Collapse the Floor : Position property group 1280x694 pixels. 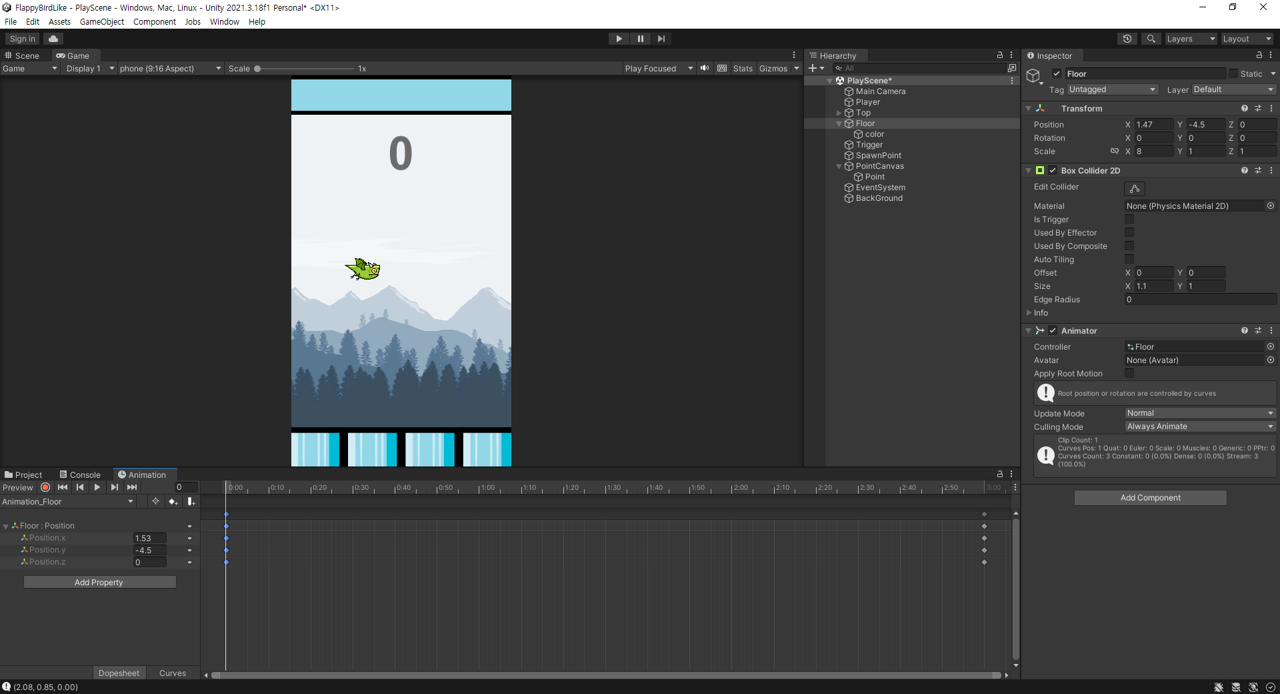(x=6, y=526)
